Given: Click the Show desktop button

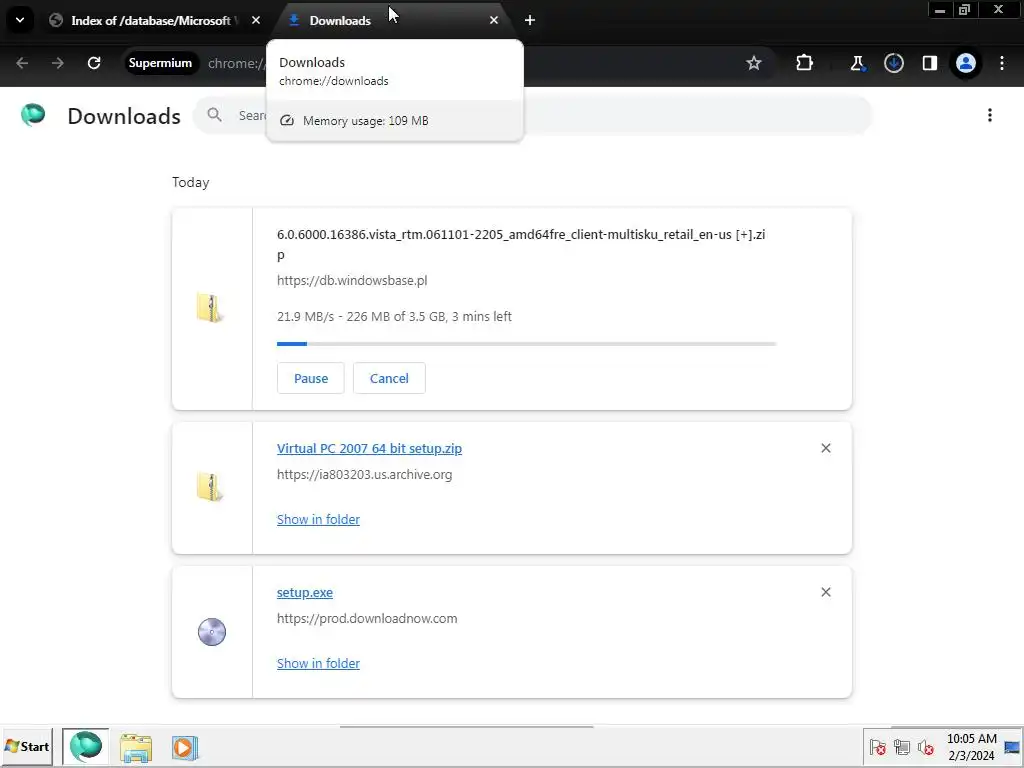Looking at the screenshot, I should (1013, 746).
